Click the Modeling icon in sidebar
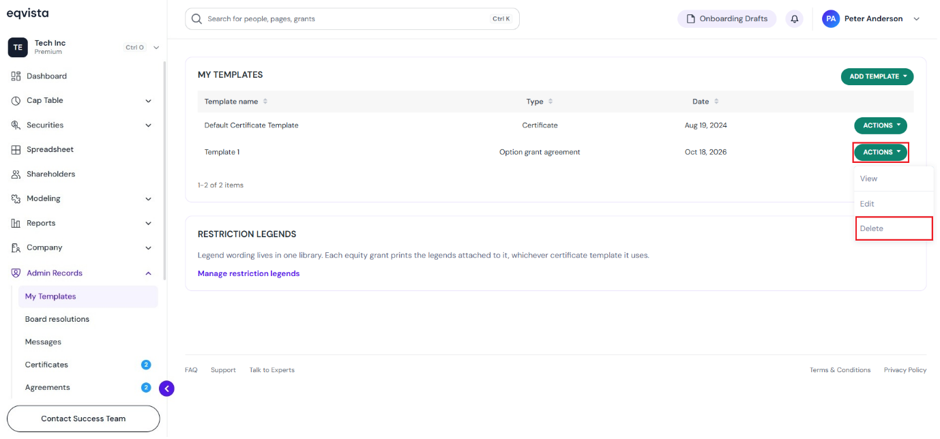940x439 pixels. tap(16, 199)
